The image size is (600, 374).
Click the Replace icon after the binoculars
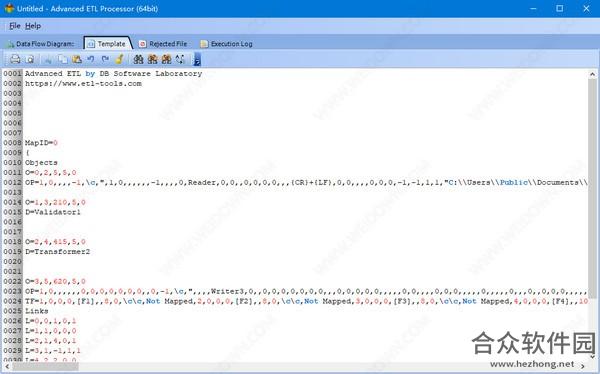[x=180, y=59]
